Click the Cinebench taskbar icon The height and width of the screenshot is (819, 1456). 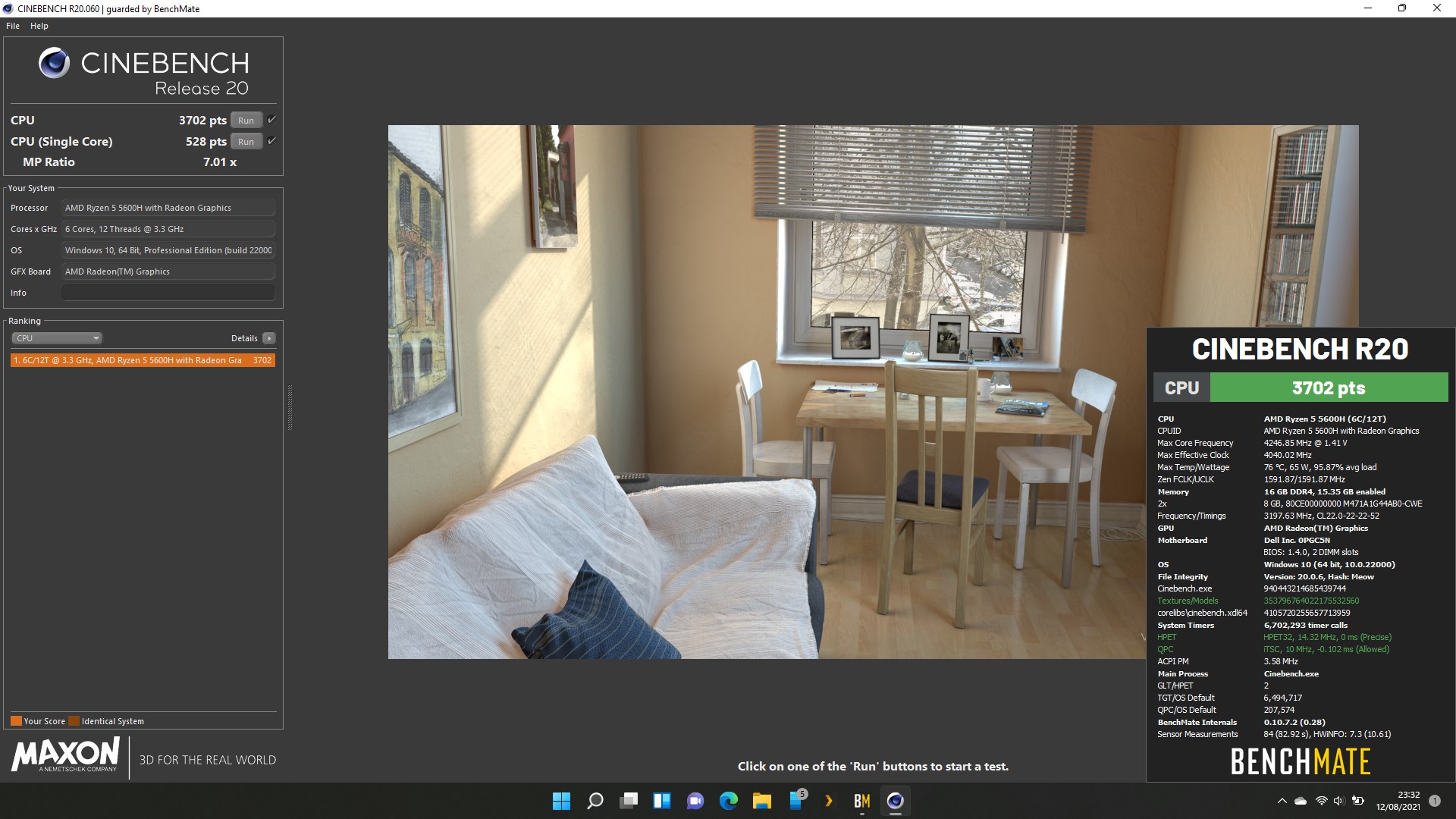coord(896,801)
